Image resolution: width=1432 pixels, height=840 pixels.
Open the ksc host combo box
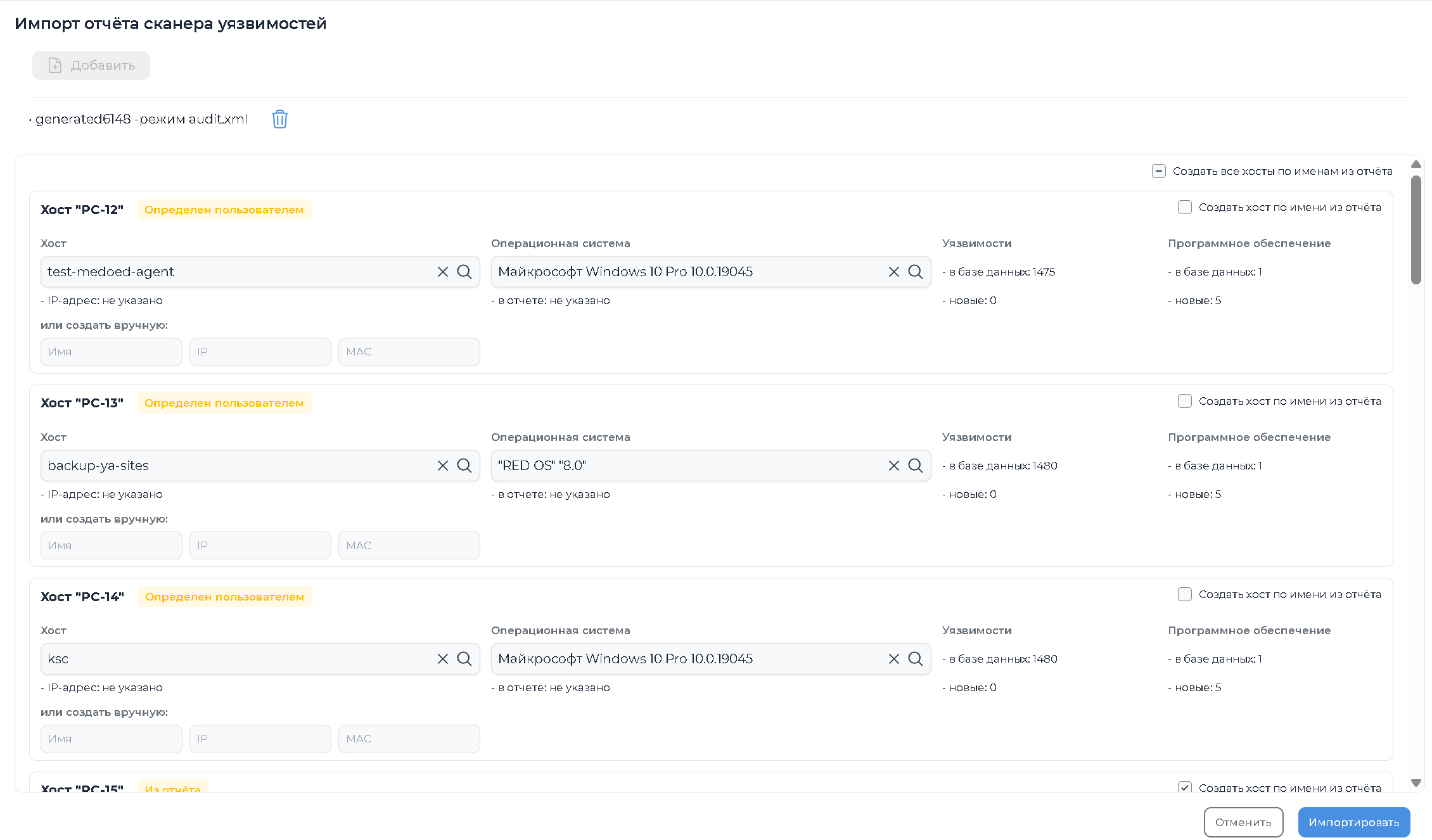point(238,659)
